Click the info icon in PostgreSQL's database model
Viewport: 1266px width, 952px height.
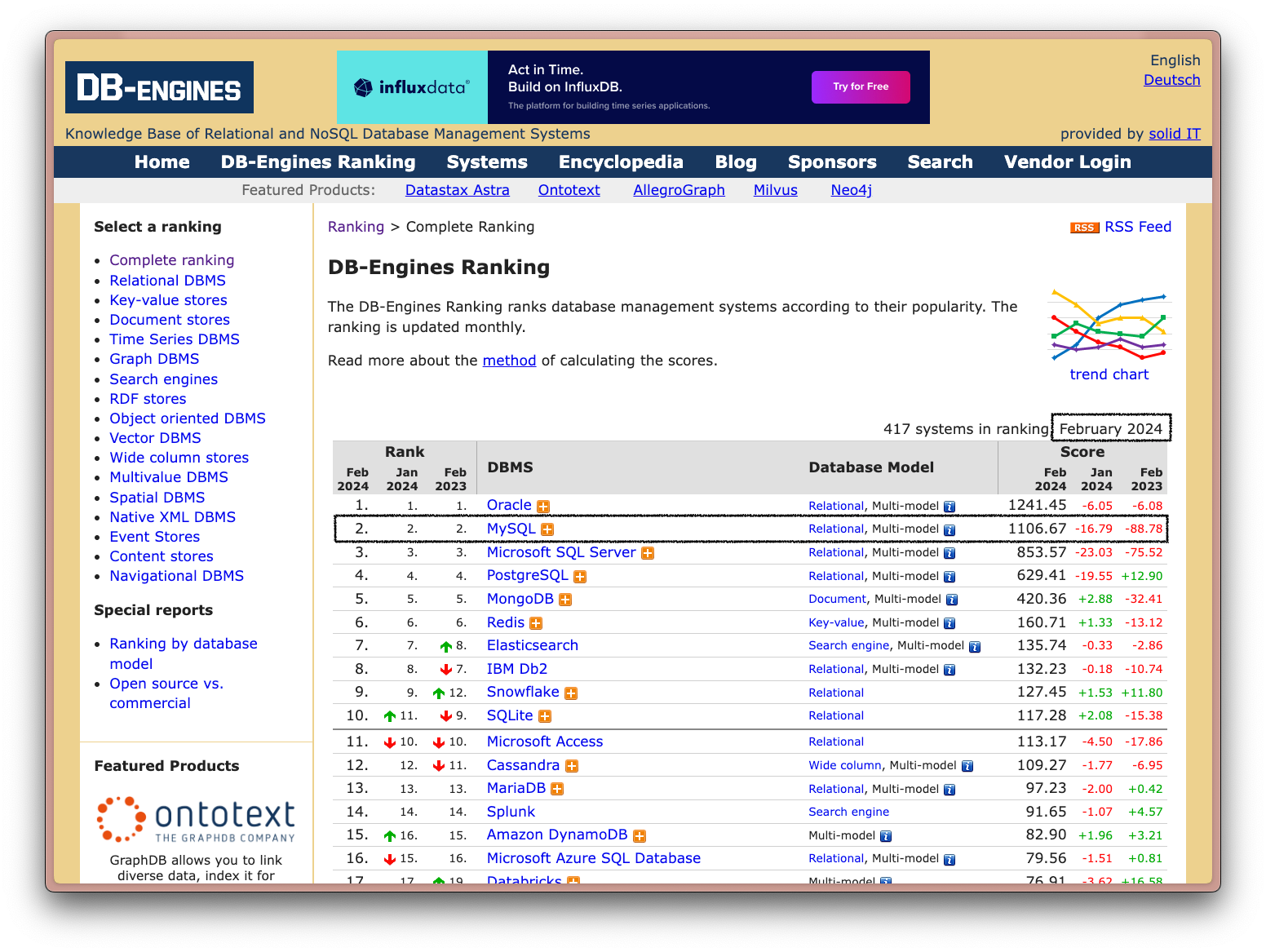pyautogui.click(x=949, y=577)
